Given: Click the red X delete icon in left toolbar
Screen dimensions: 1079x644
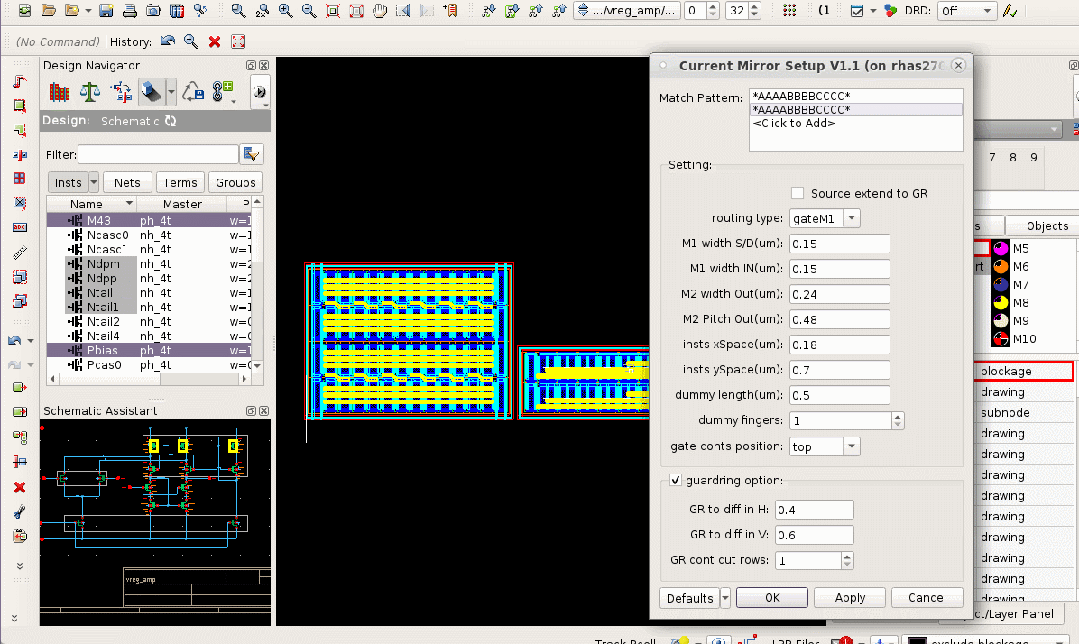Looking at the screenshot, I should [x=19, y=487].
